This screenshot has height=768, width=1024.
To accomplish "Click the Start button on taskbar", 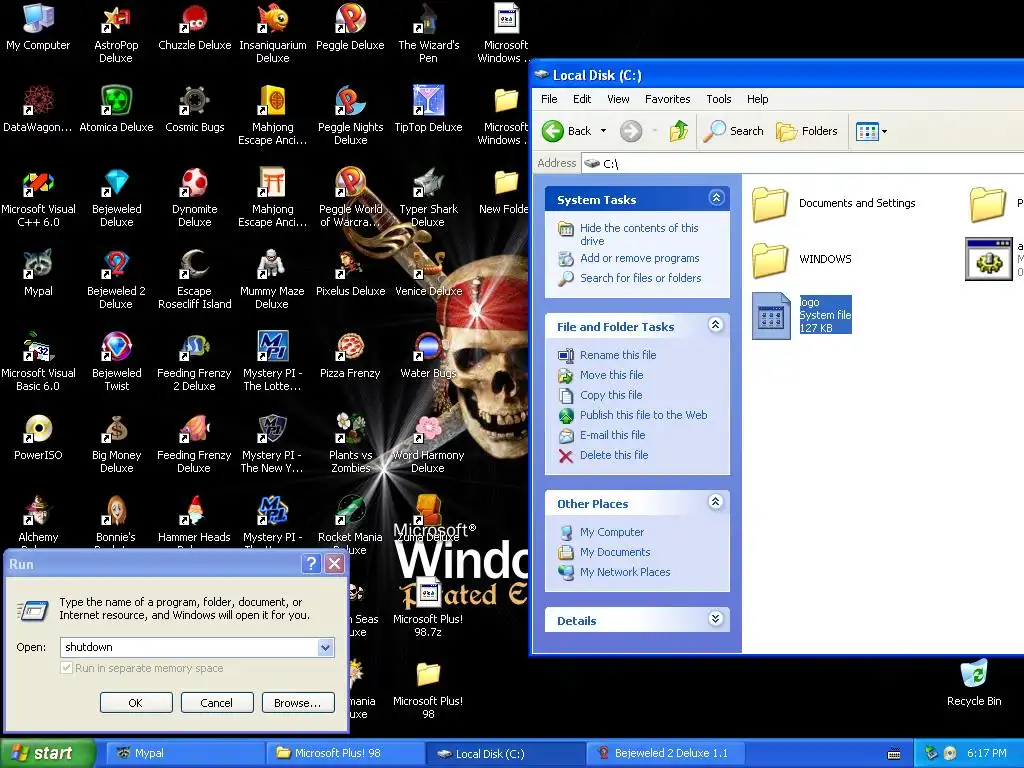I will tap(47, 753).
